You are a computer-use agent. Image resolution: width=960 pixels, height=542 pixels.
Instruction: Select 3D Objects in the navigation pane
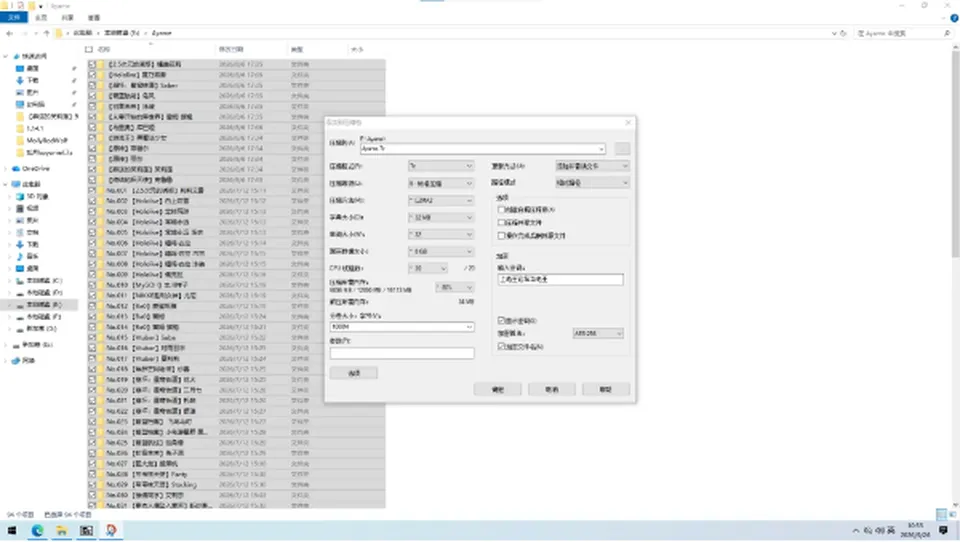pos(37,197)
